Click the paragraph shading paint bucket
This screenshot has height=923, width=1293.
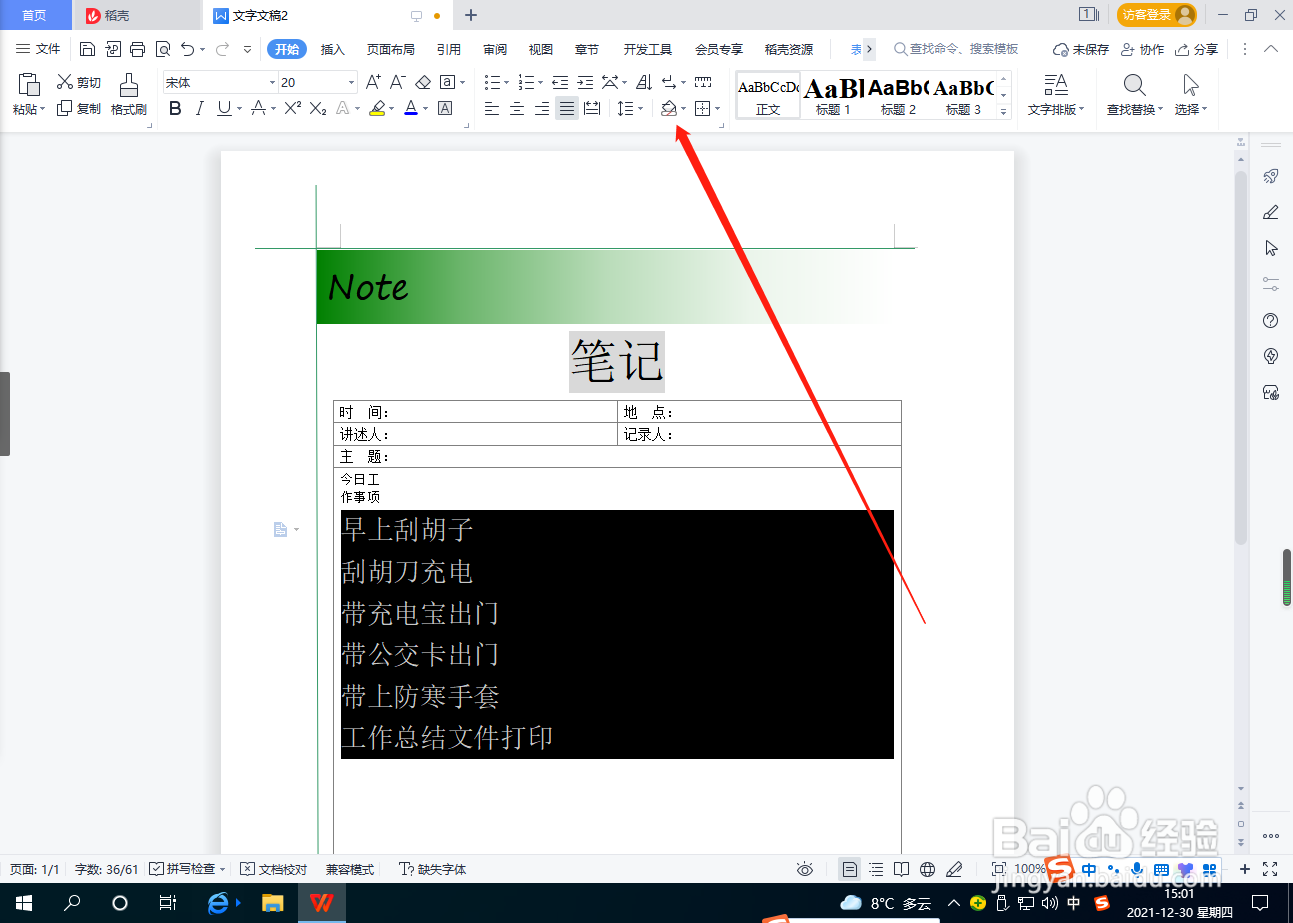(668, 108)
